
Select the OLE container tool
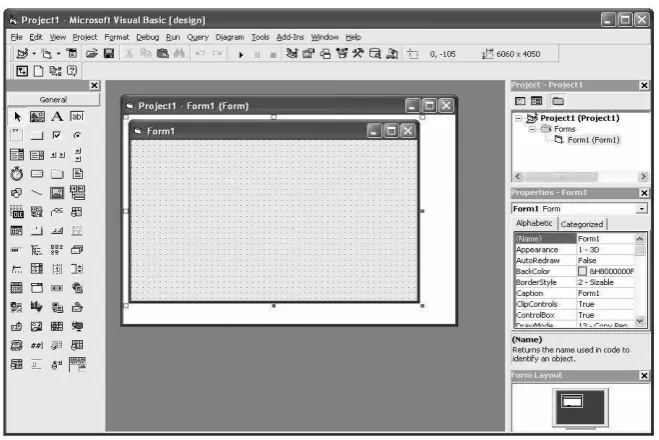tap(17, 212)
